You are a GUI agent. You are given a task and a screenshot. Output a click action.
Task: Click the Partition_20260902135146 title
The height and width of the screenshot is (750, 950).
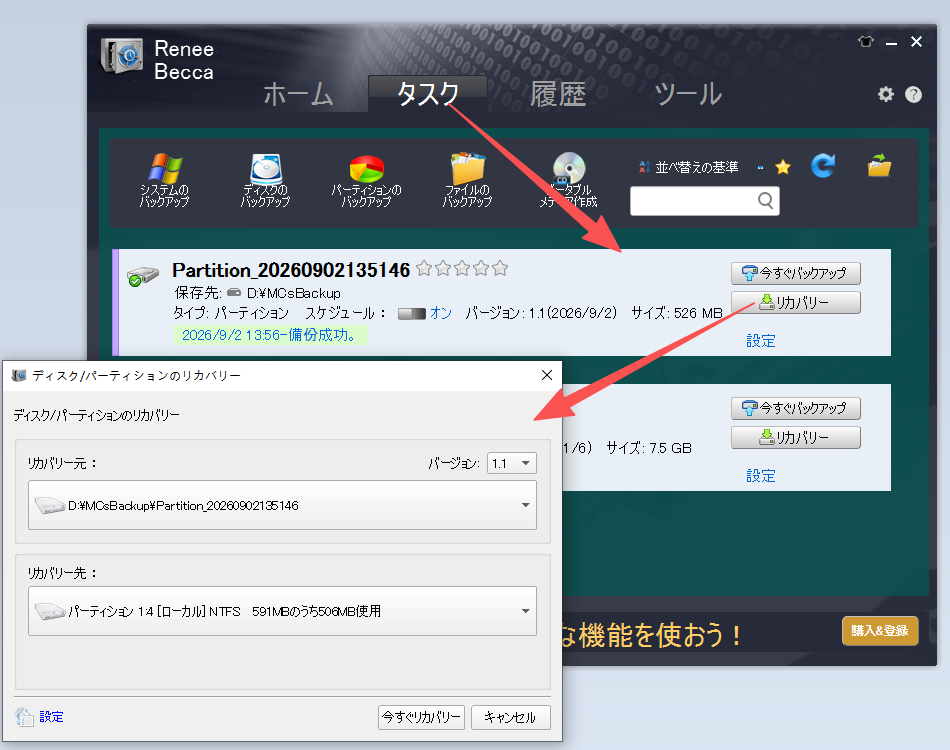pyautogui.click(x=291, y=270)
